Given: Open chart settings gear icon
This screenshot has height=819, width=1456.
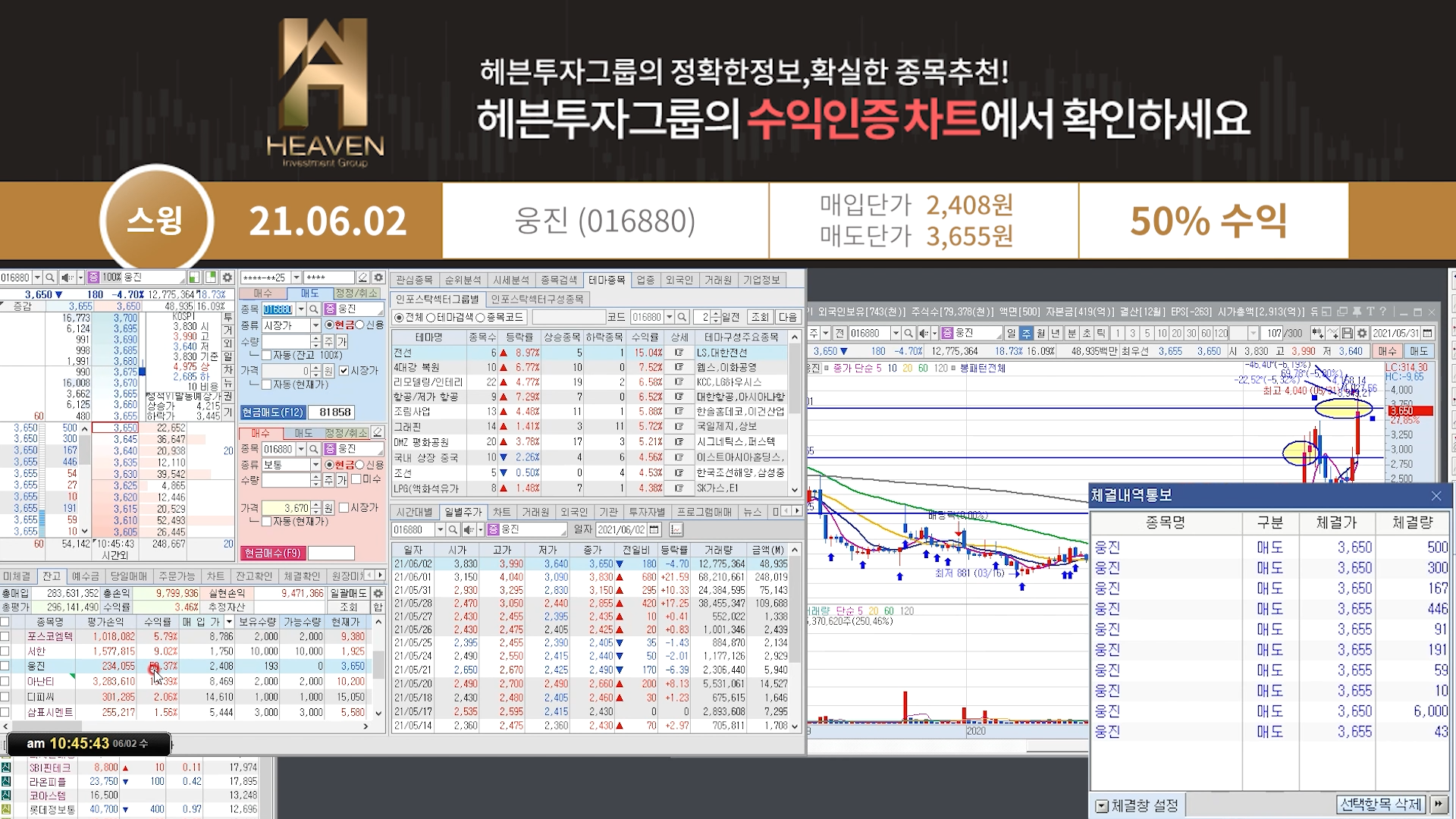Looking at the screenshot, I should click(x=1362, y=333).
